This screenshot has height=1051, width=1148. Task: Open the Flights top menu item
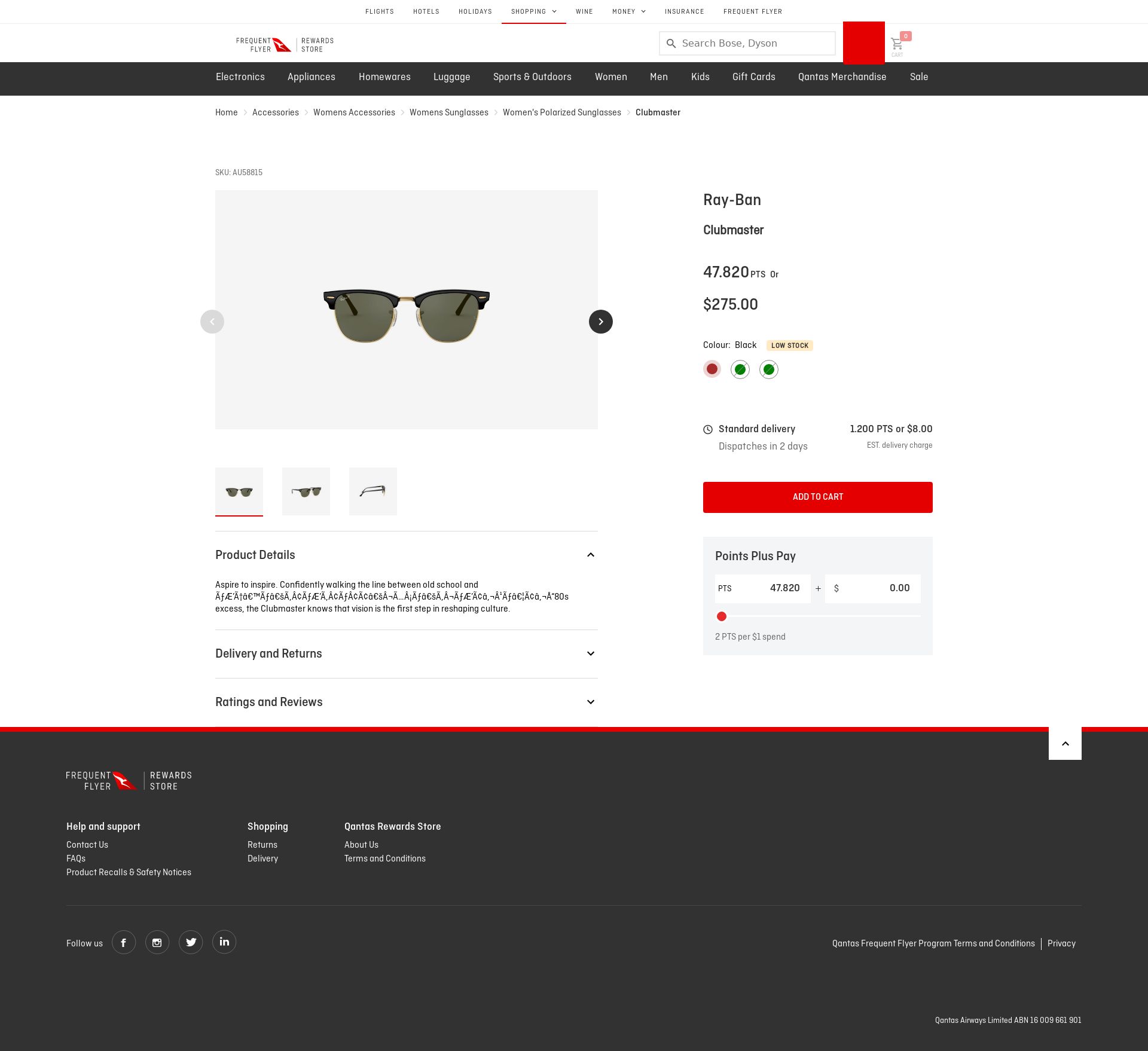click(x=380, y=11)
